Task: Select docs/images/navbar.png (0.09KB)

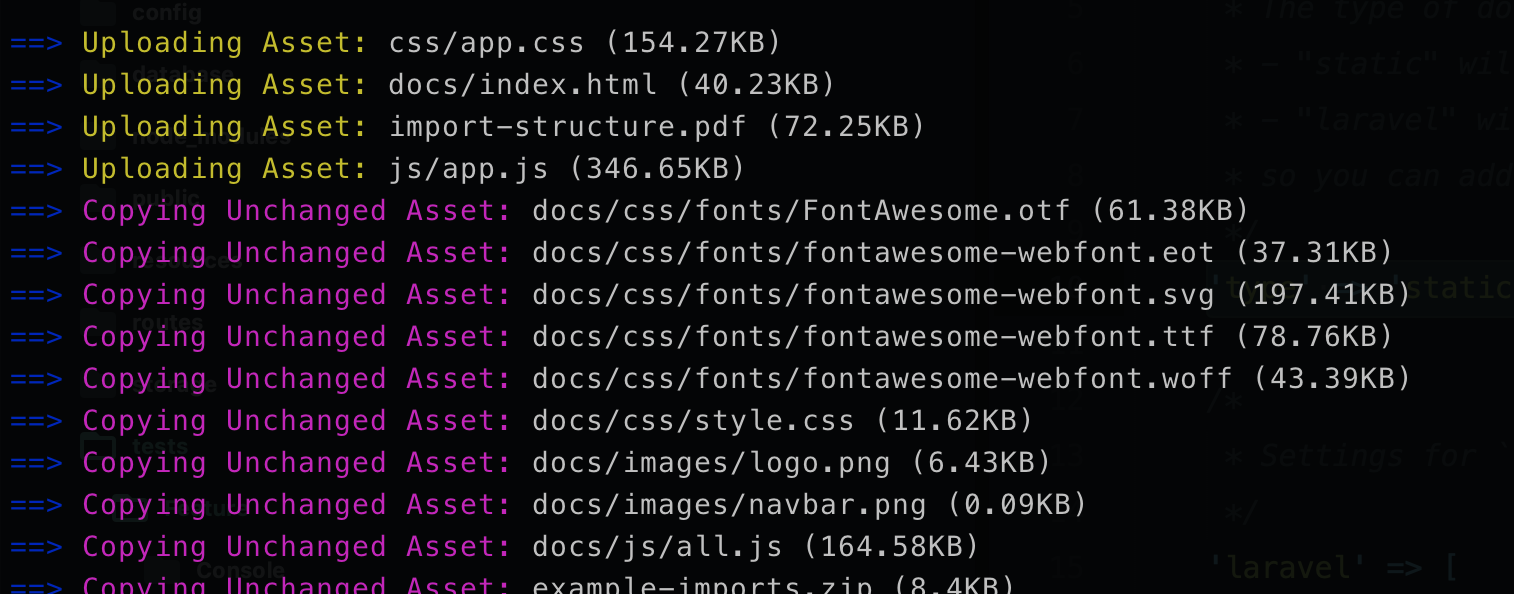Action: [809, 505]
